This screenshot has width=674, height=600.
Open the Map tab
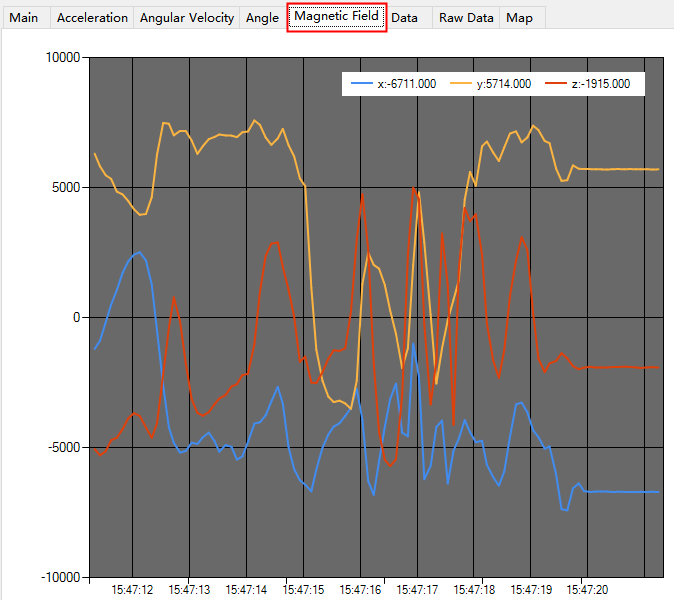(x=522, y=18)
